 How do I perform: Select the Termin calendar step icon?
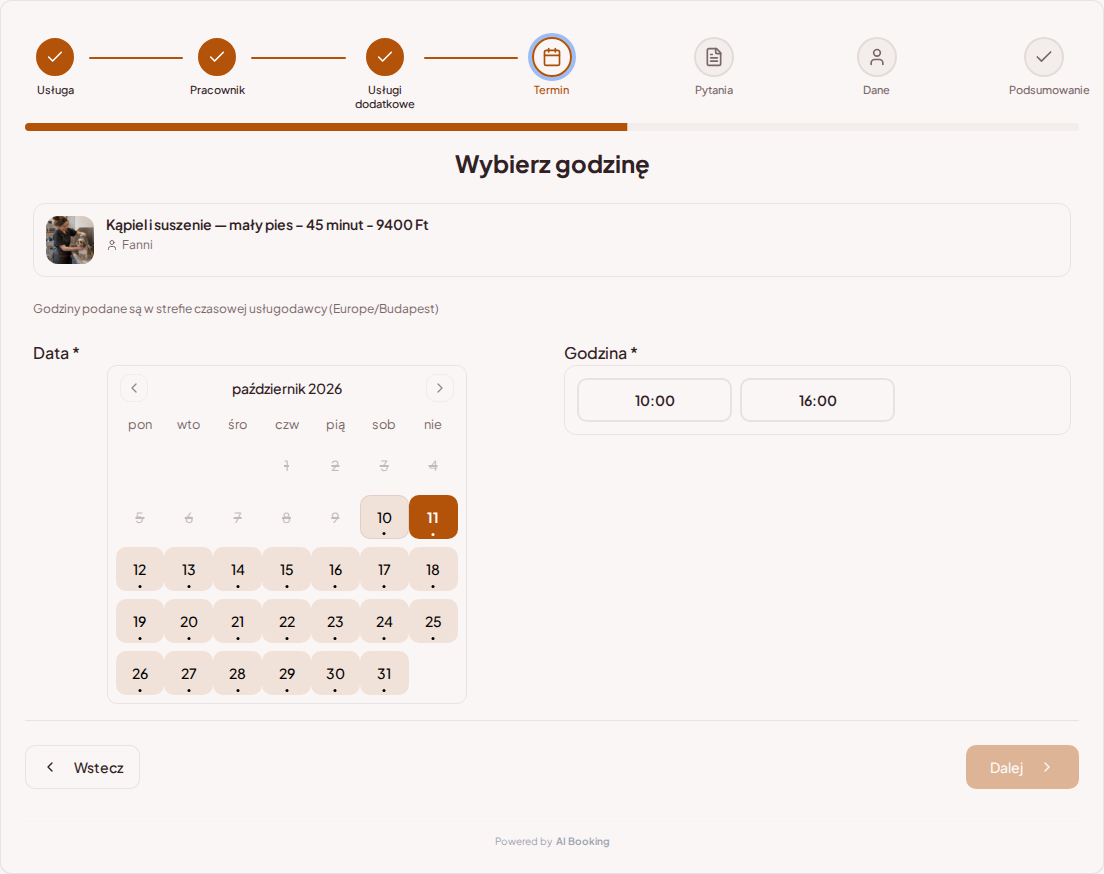pos(552,57)
